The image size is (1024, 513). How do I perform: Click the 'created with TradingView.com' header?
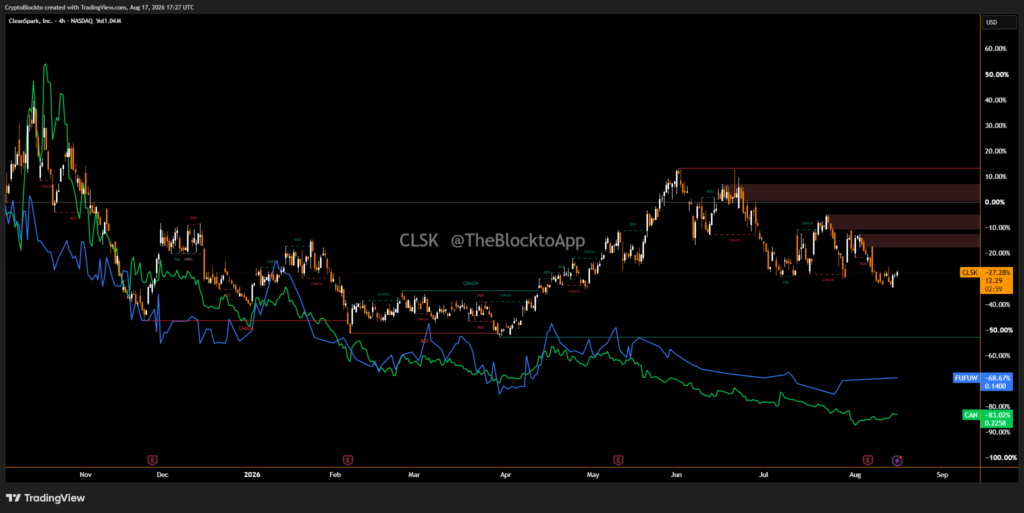coord(99,7)
